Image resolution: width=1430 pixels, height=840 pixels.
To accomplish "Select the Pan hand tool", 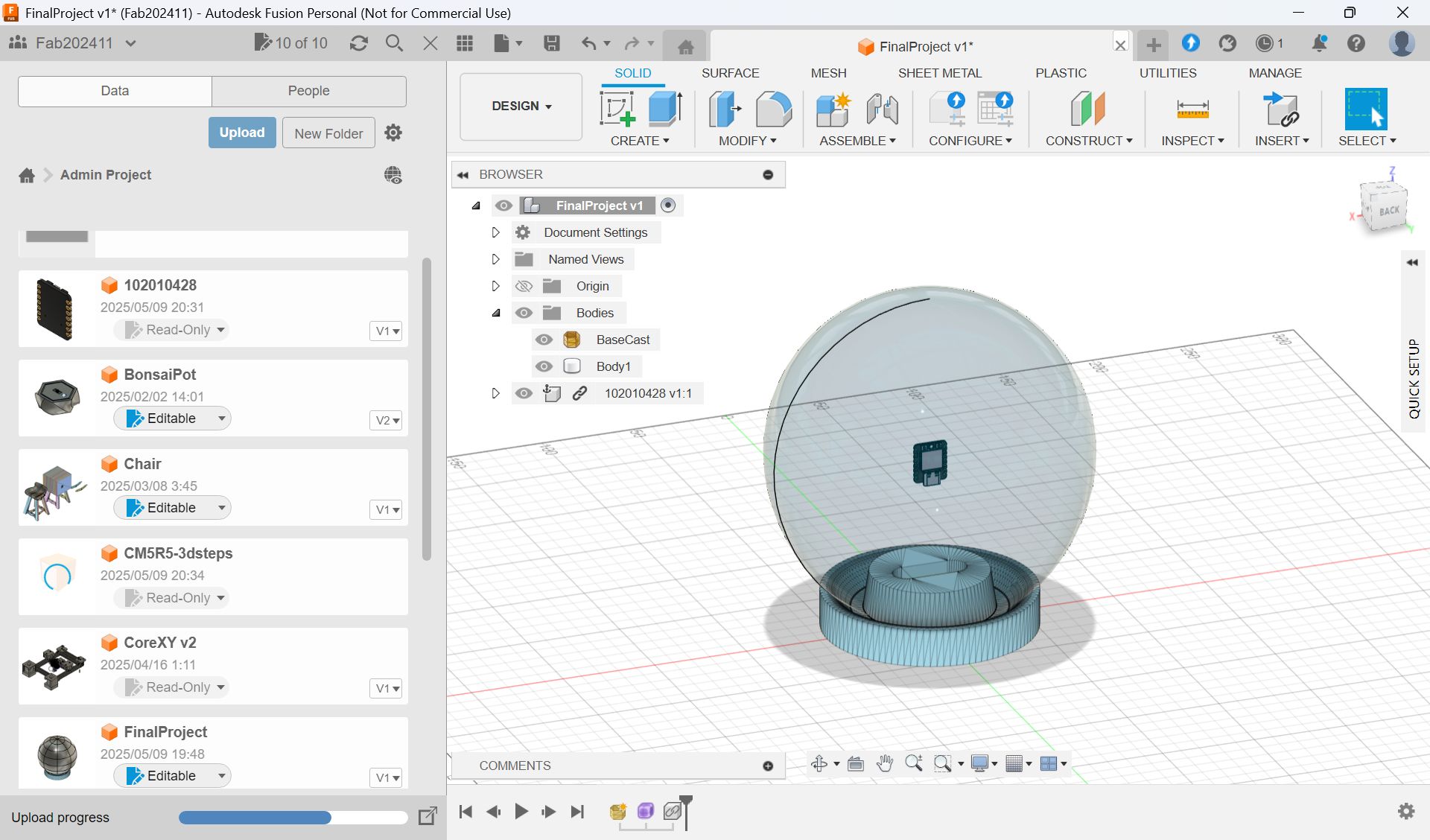I will tap(885, 763).
